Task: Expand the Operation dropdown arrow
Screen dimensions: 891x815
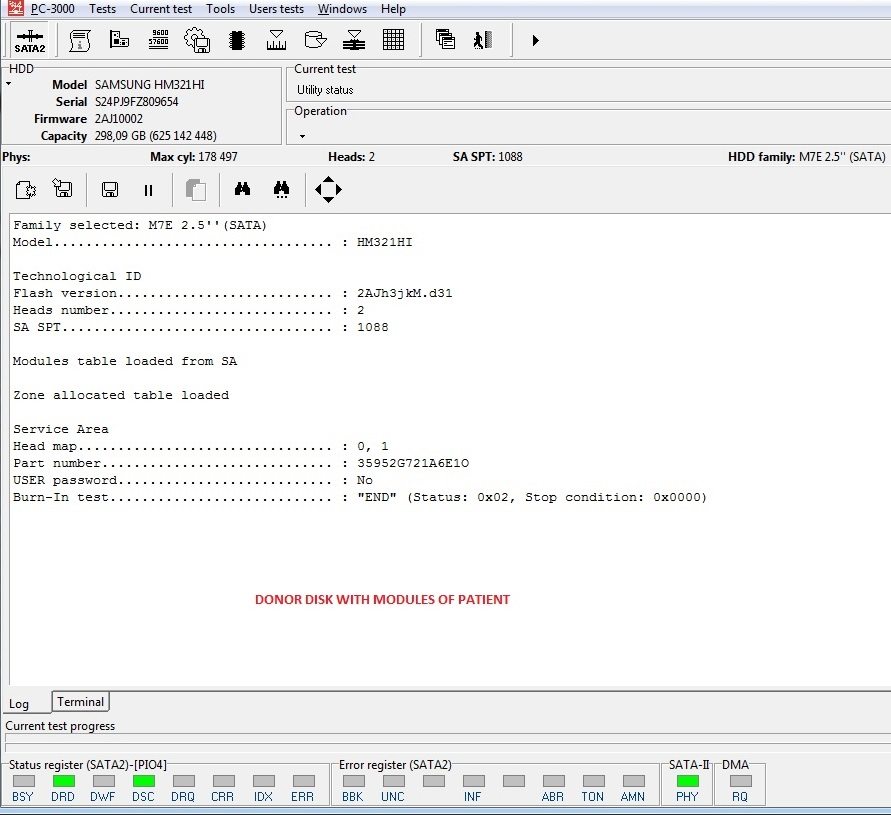Action: click(x=302, y=136)
